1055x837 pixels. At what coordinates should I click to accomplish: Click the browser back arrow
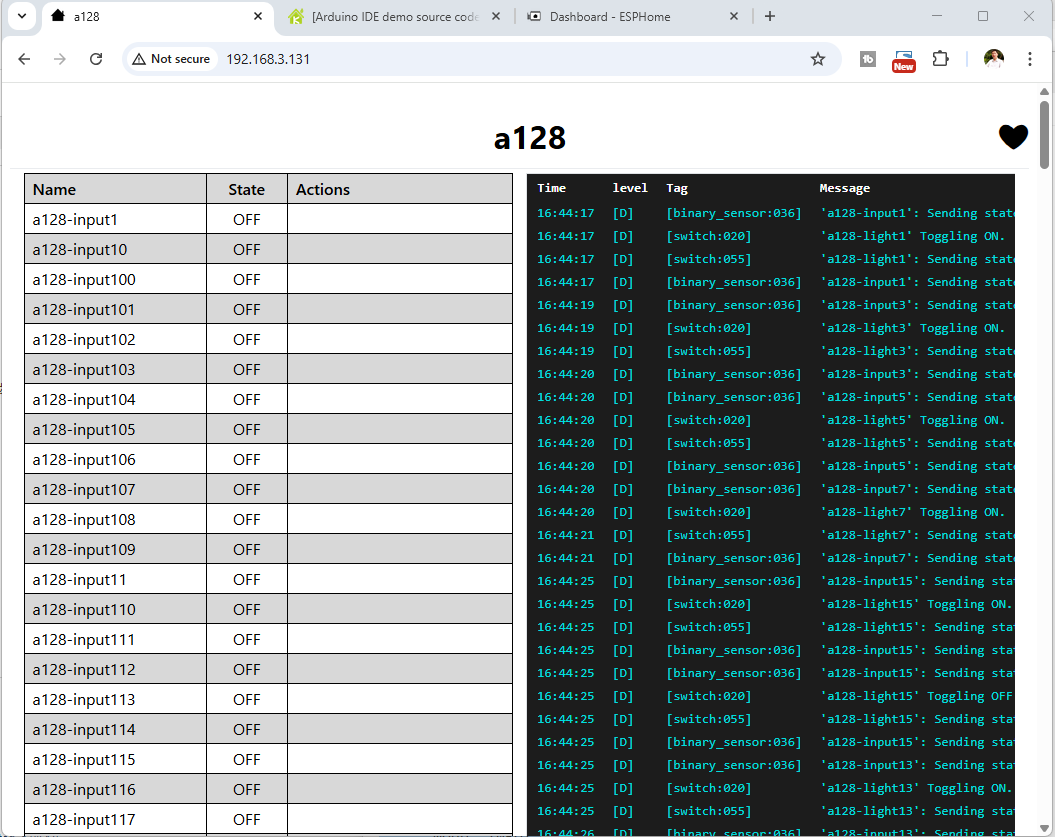tap(25, 59)
